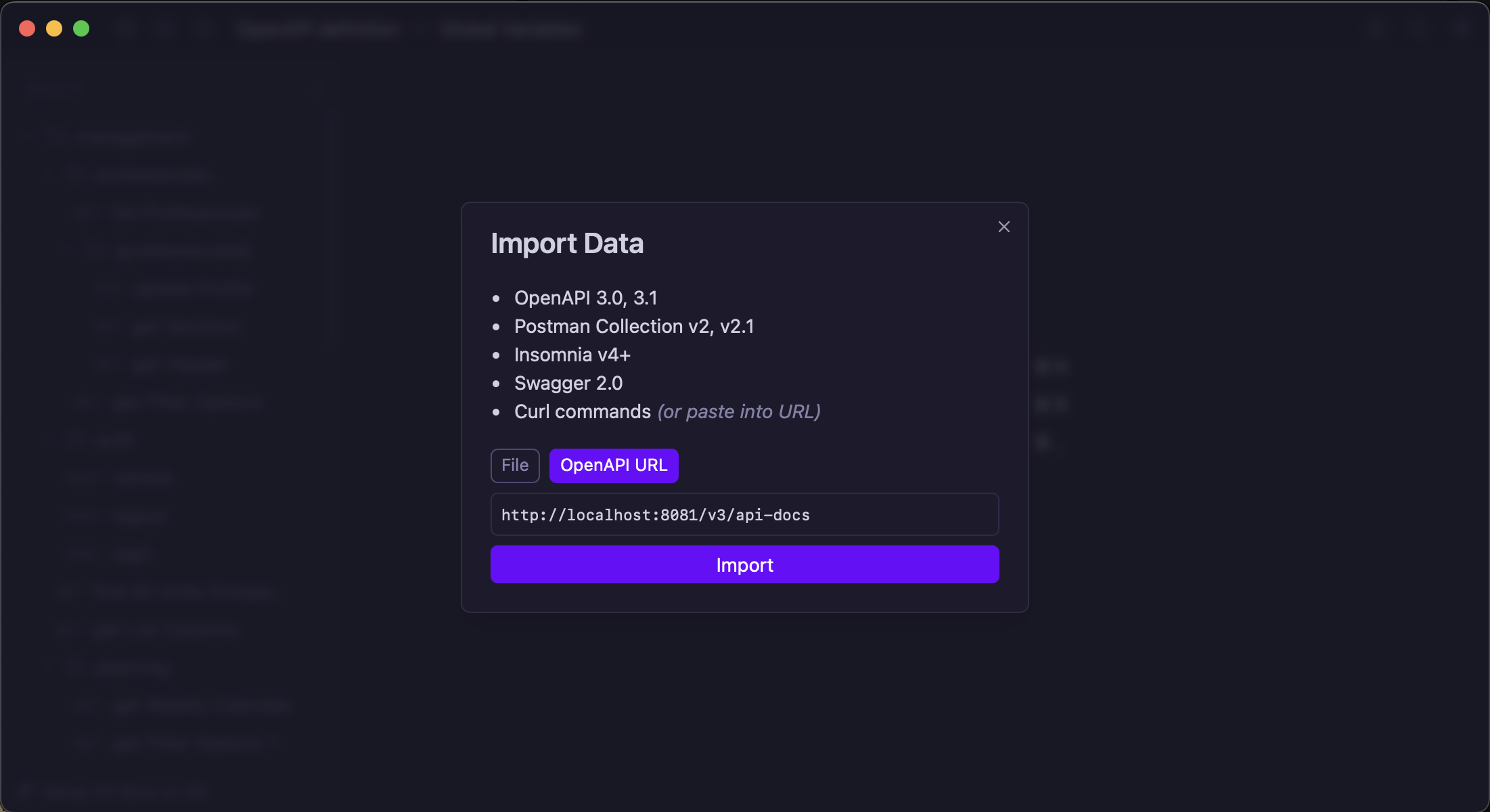
Task: Click the OpenAPI 3.0, 3.1 list item
Action: pyautogui.click(x=585, y=298)
